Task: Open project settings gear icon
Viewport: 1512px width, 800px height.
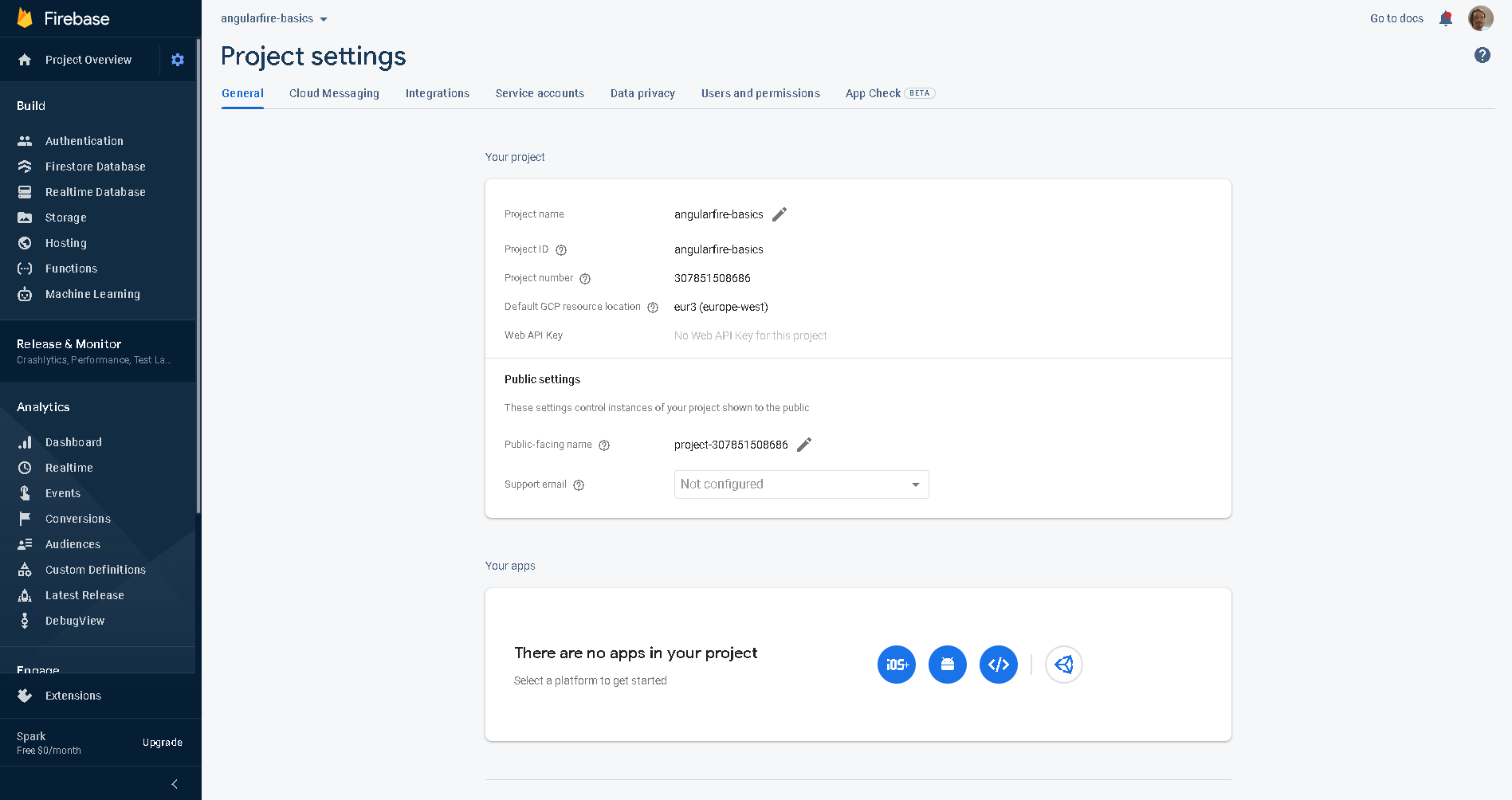Action: point(178,60)
